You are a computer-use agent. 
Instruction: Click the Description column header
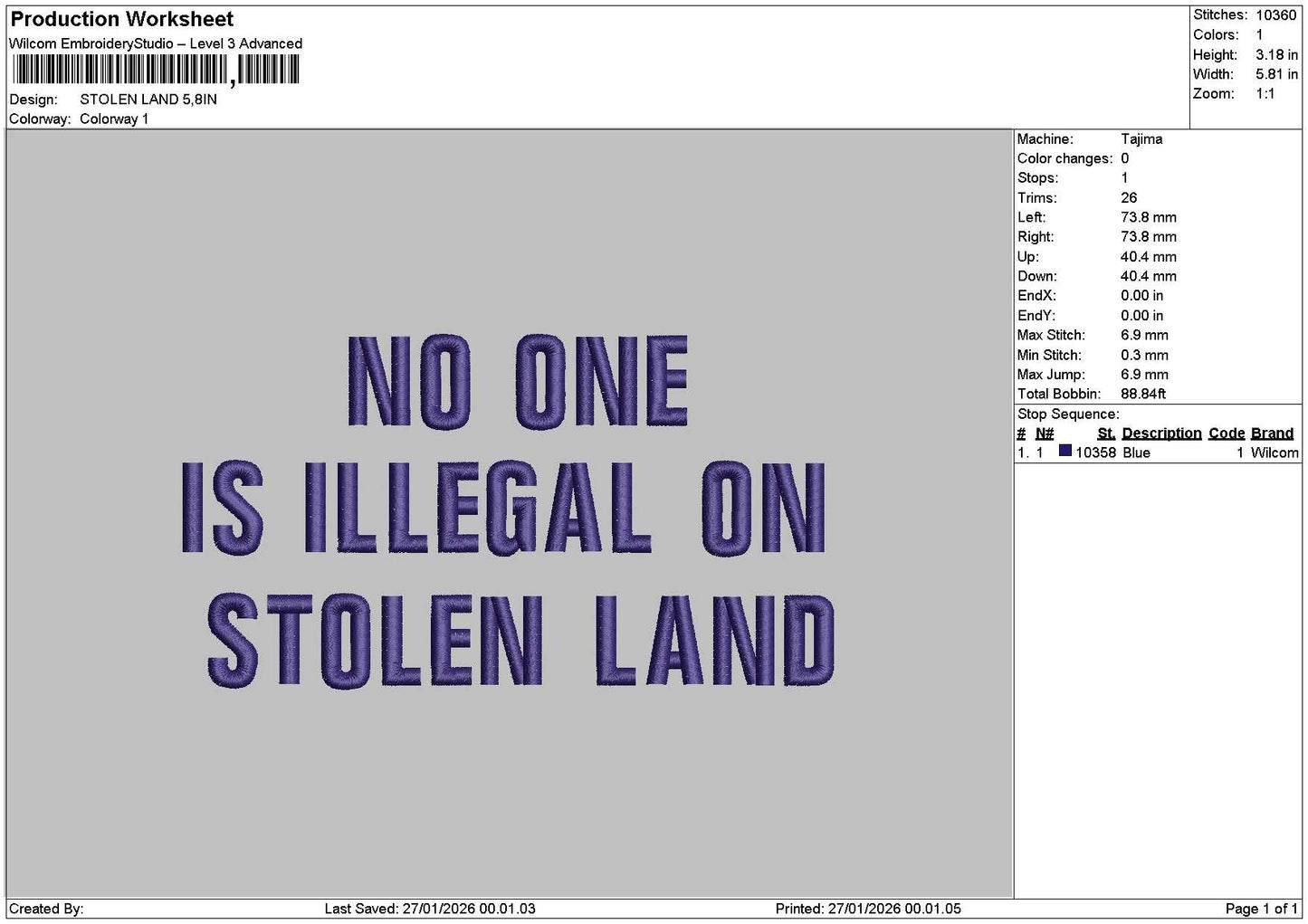(1161, 433)
